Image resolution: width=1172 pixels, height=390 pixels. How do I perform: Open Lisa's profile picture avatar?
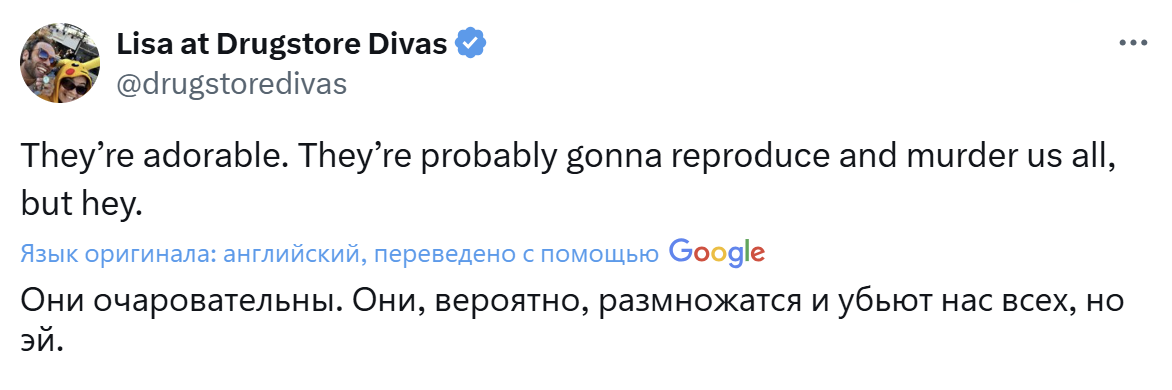click(x=60, y=63)
